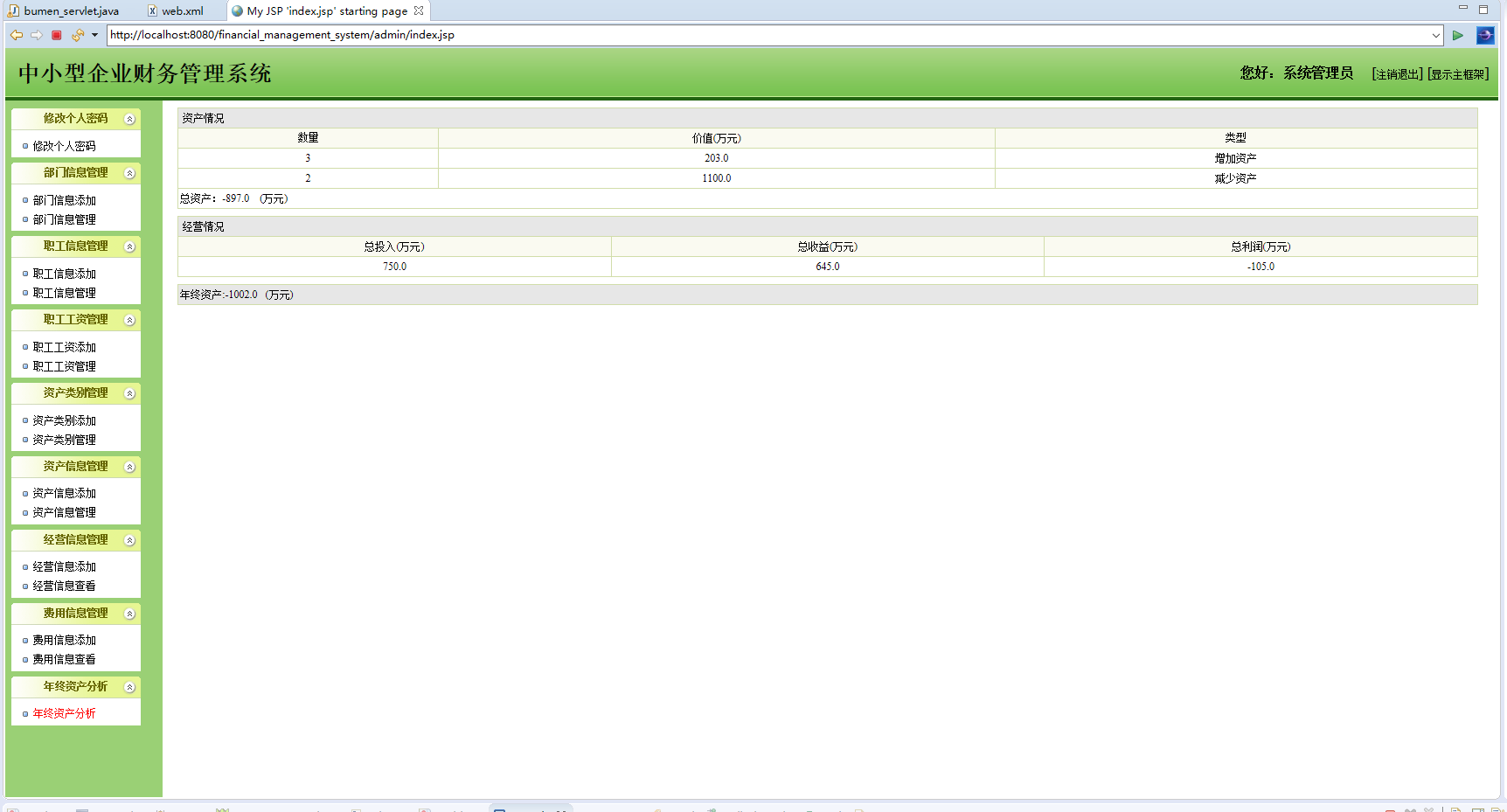The height and width of the screenshot is (812, 1507).
Task: Stop page loading with the red Stop icon
Action: coord(57,35)
